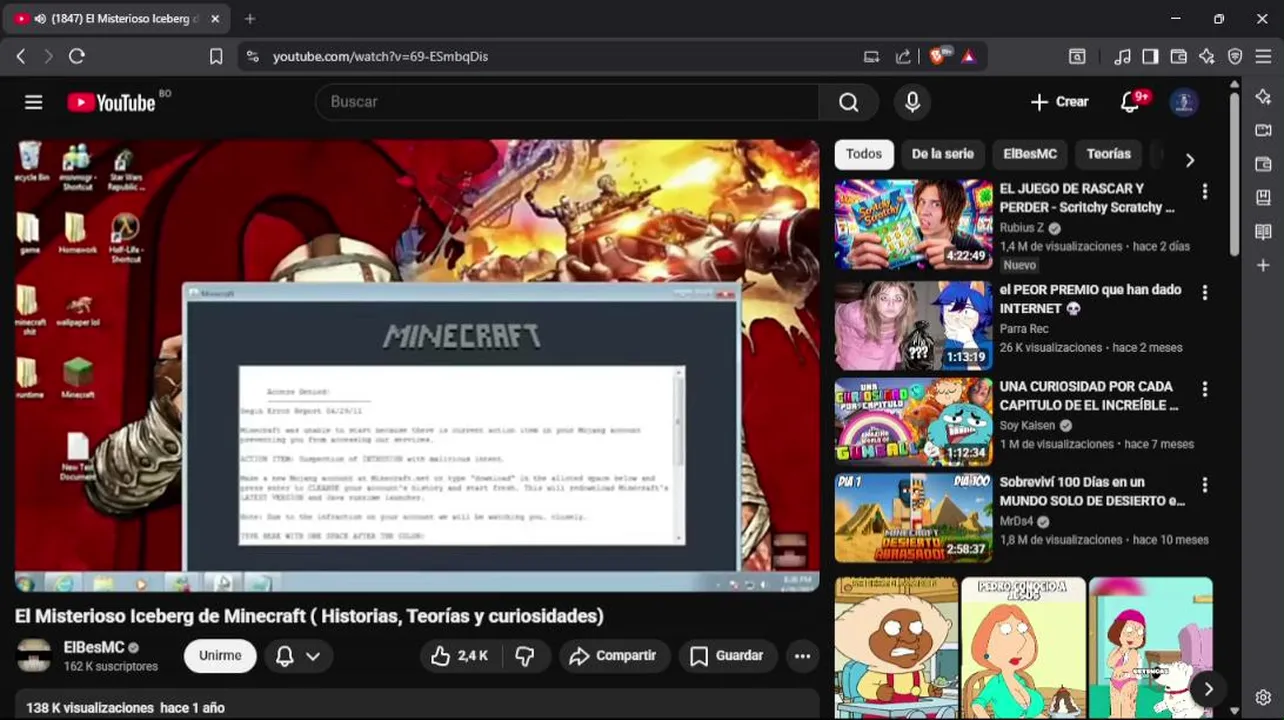Mute the tab via its speaker icon
This screenshot has height=720, width=1284.
[40, 19]
